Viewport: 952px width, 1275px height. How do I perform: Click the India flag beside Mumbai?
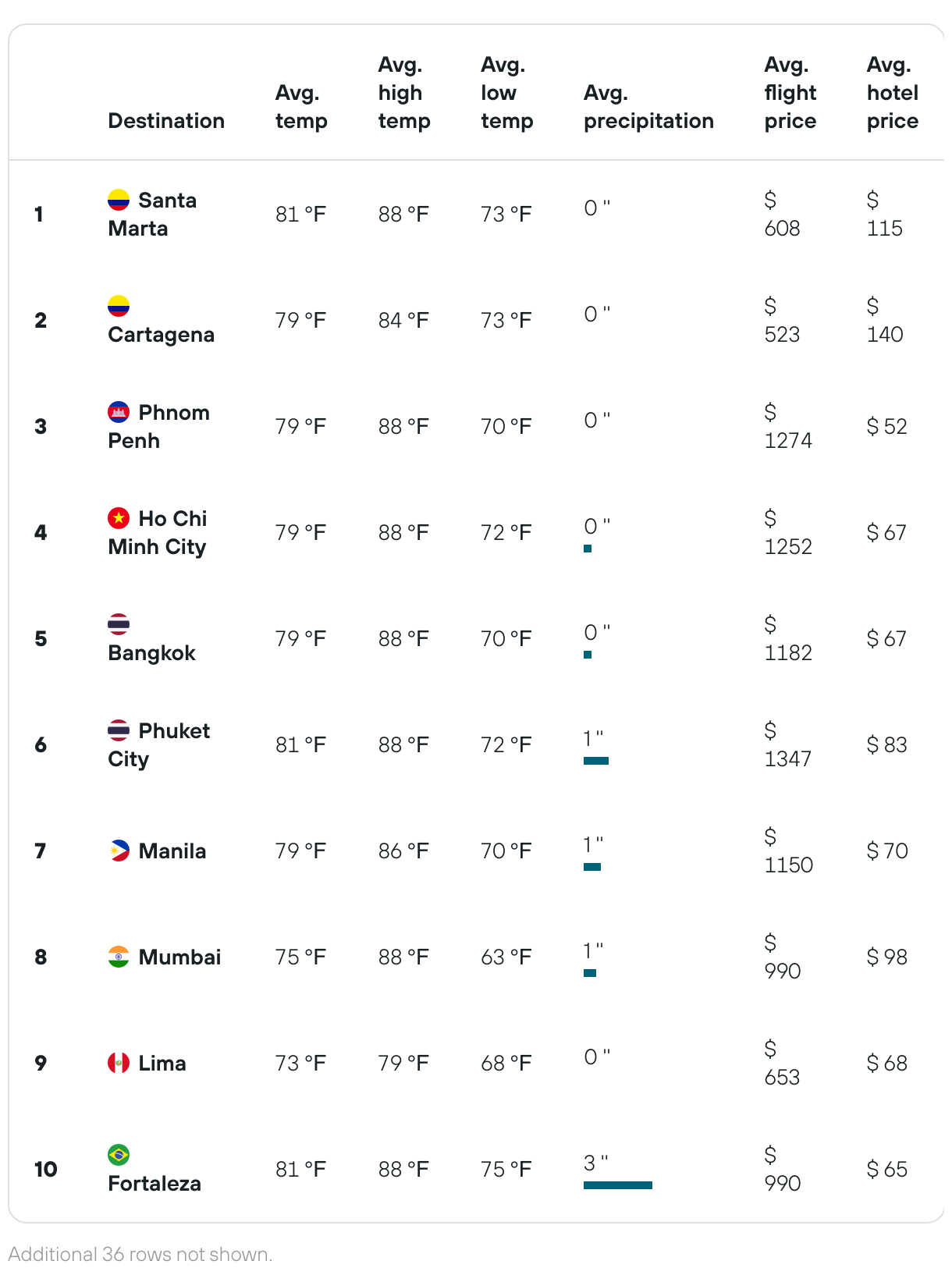click(x=119, y=957)
